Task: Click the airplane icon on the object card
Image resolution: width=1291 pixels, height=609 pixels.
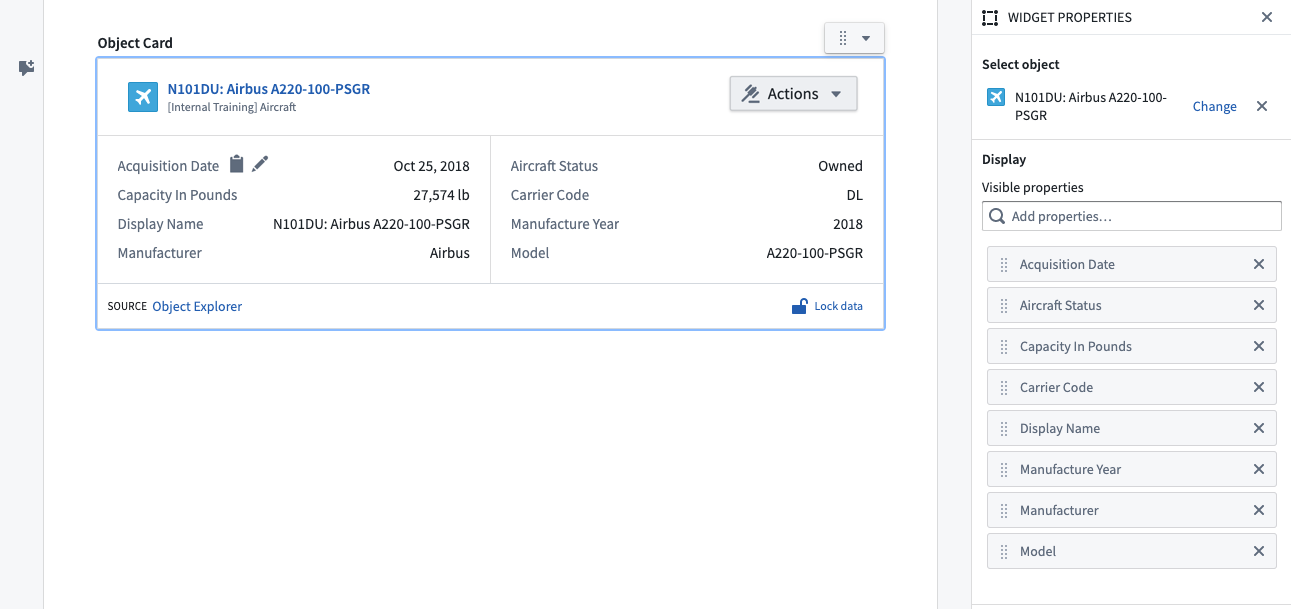Action: [x=143, y=96]
